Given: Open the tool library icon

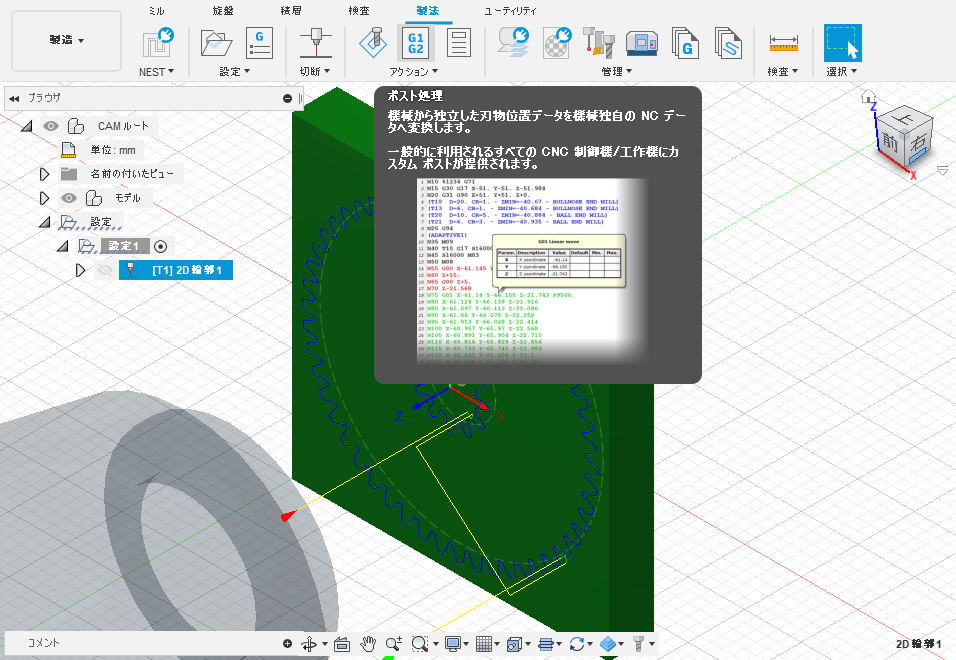Looking at the screenshot, I should point(598,43).
